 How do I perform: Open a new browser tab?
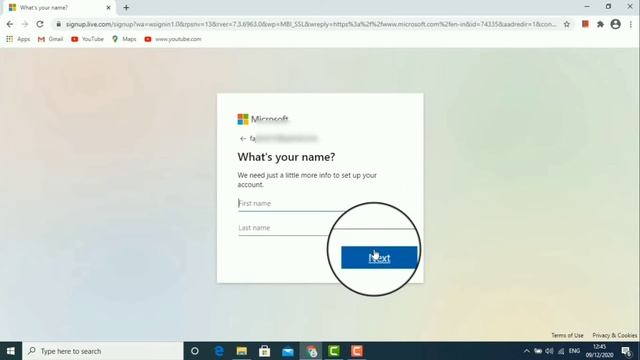126,8
